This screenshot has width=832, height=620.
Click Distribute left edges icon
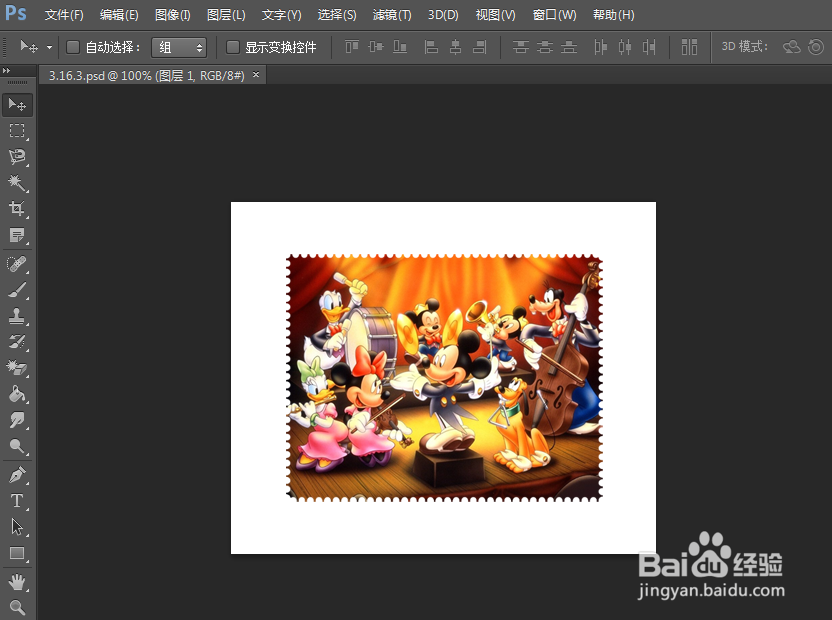[x=601, y=47]
